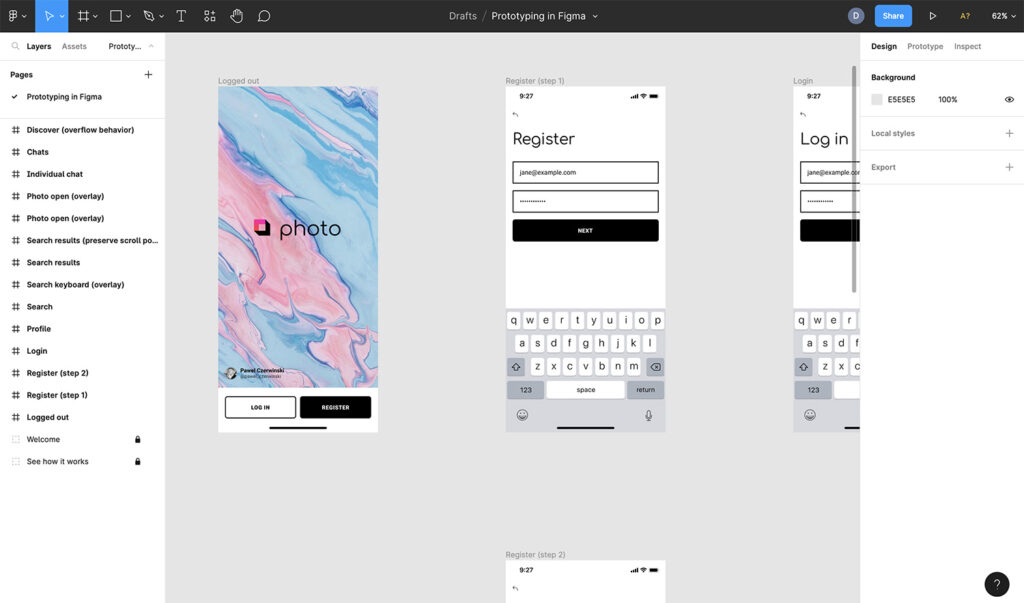Viewport: 1024px width, 603px height.
Task: Click the blue Share button
Action: click(x=893, y=16)
